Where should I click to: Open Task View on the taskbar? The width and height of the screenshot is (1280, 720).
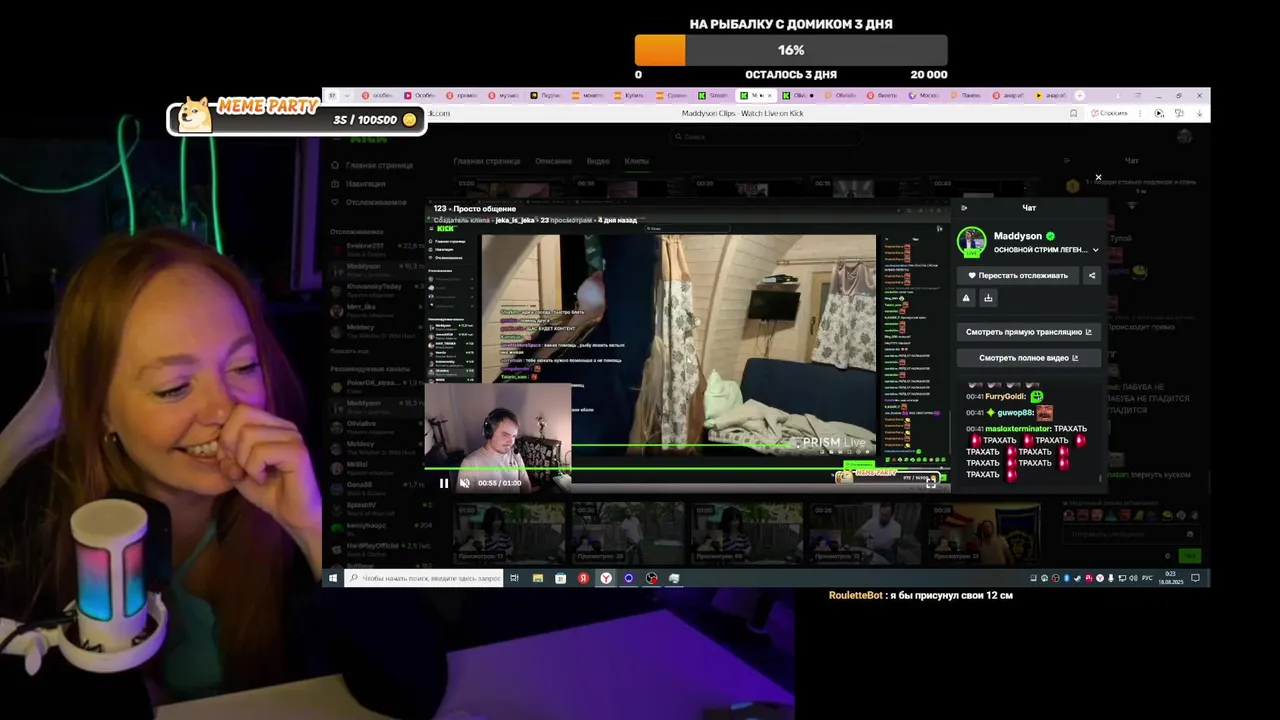pos(515,578)
